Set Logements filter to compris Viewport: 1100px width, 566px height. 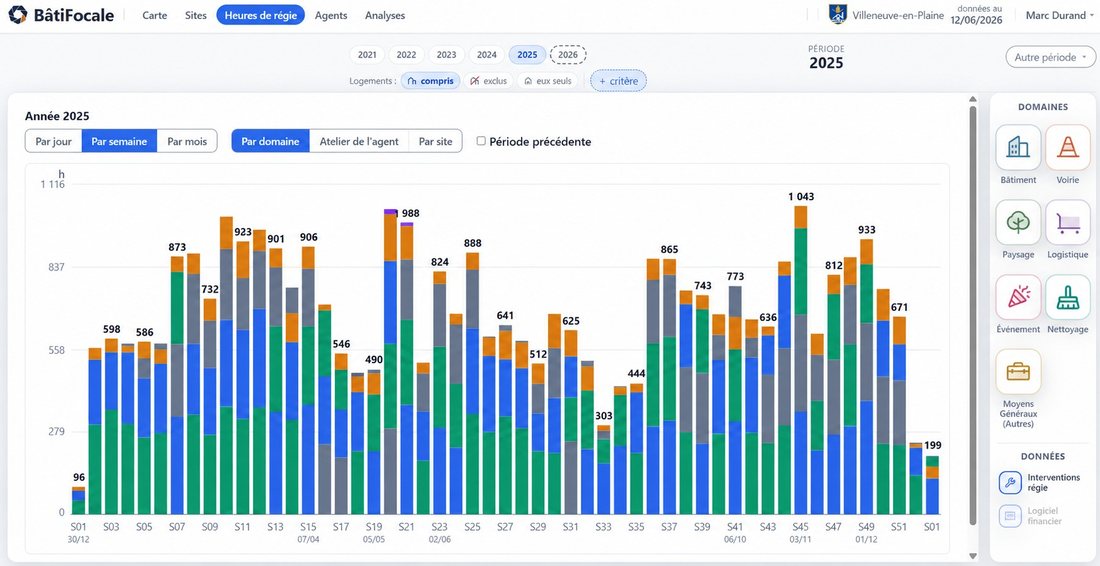click(431, 81)
